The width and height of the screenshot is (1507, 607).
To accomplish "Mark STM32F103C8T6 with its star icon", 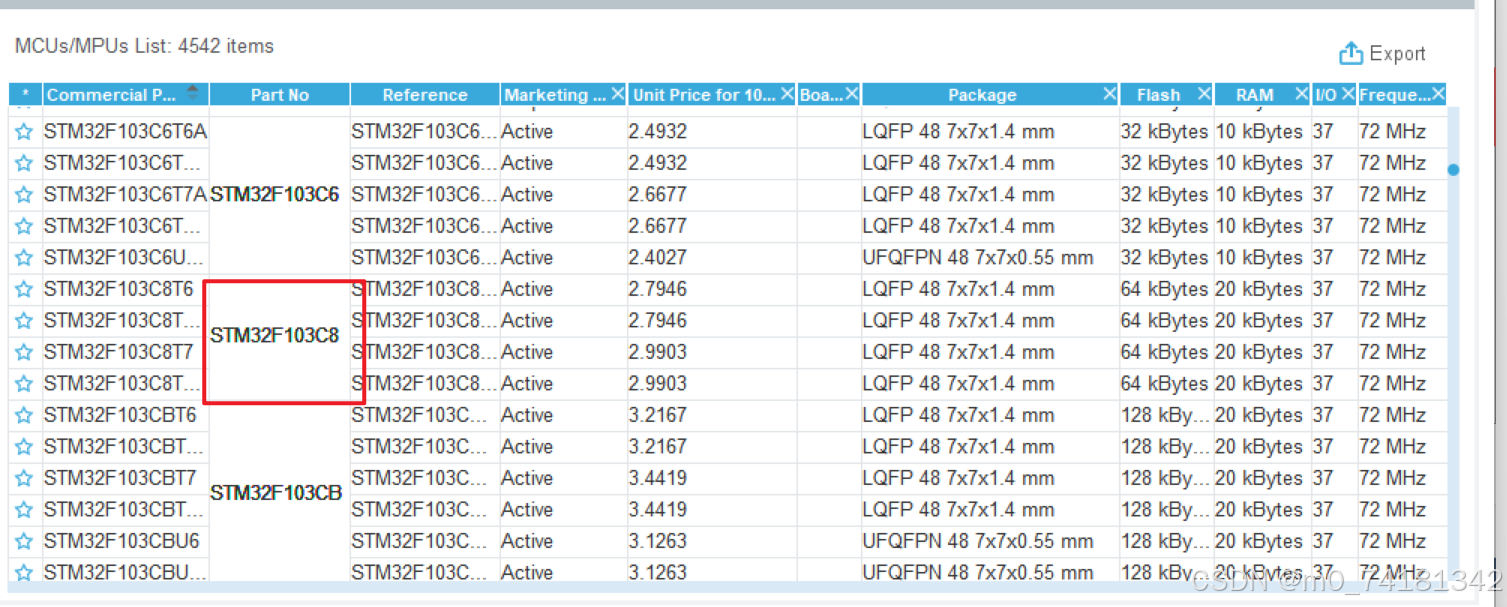I will coord(24,289).
